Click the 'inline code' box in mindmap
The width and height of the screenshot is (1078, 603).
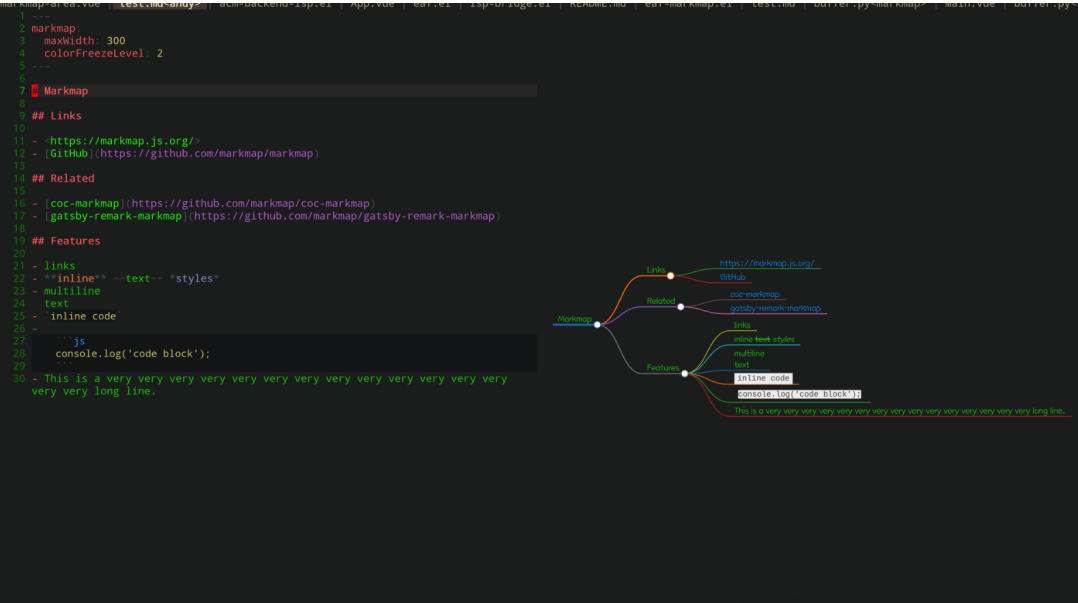(763, 379)
